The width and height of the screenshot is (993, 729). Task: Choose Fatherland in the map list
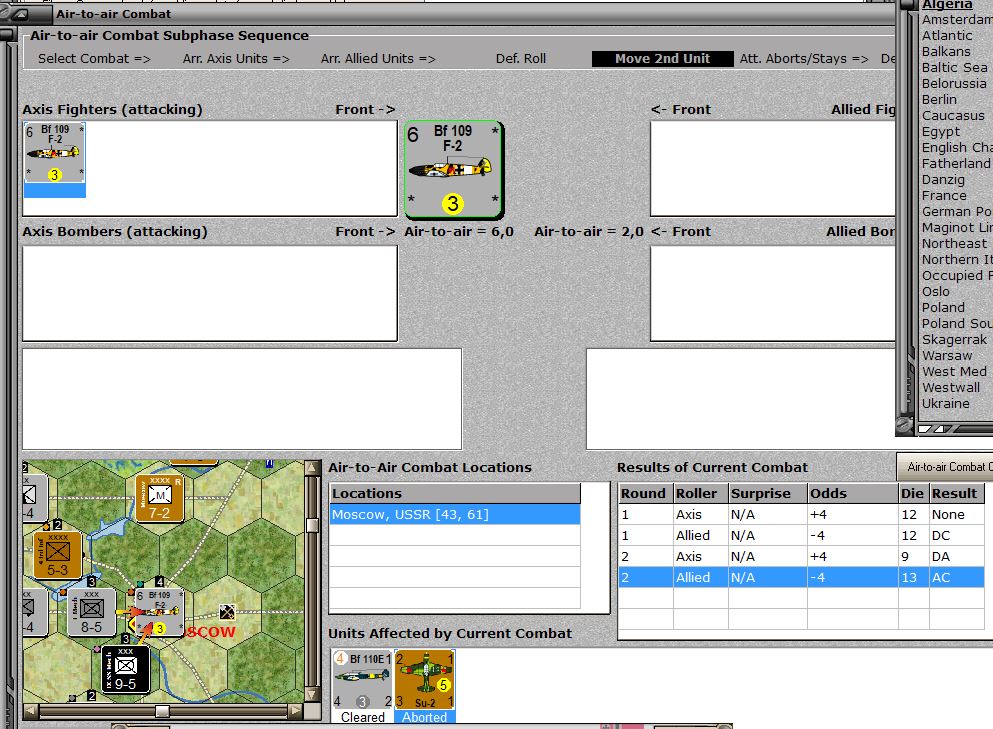pos(956,163)
